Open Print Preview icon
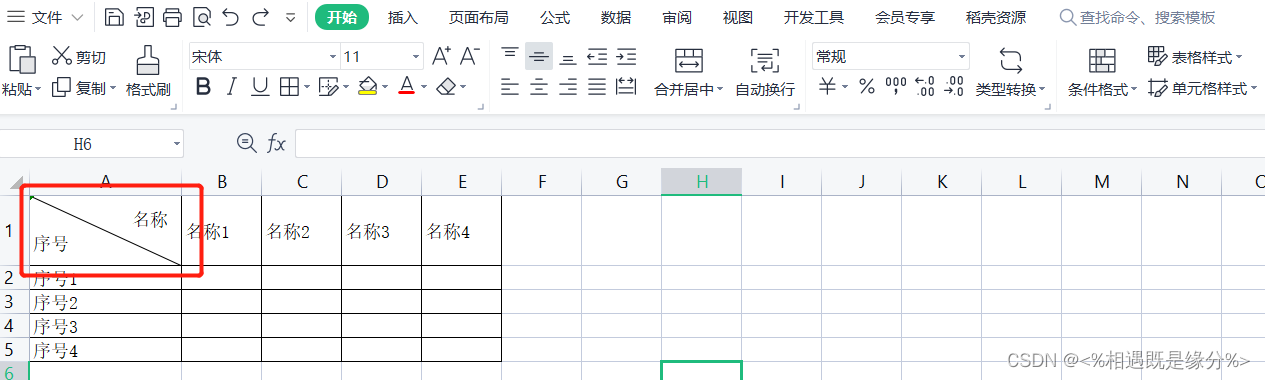The width and height of the screenshot is (1265, 380). [202, 17]
